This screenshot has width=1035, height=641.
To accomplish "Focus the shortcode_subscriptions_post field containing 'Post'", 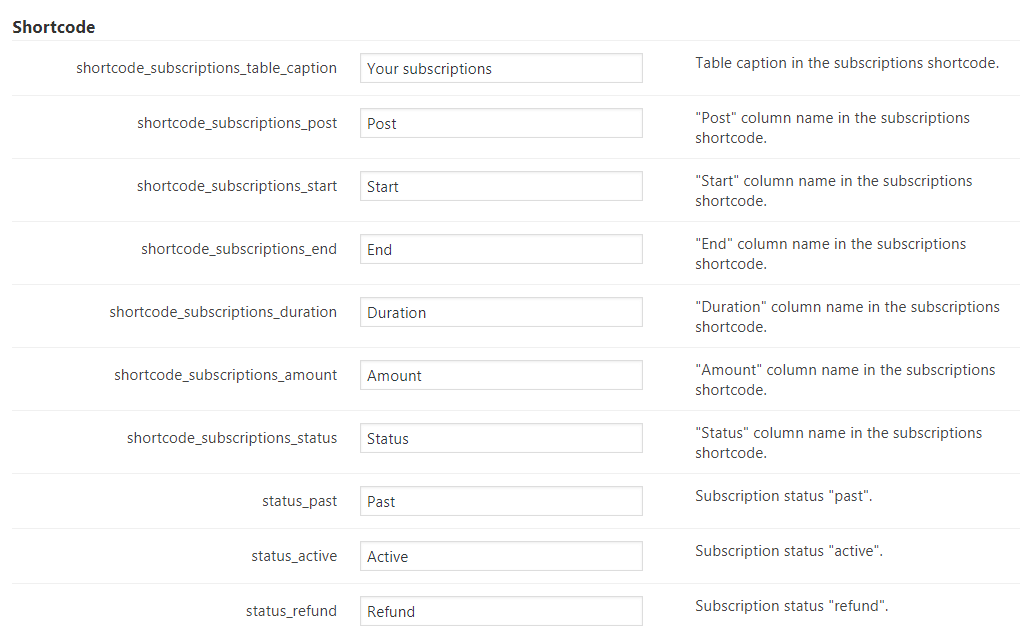I will 501,124.
